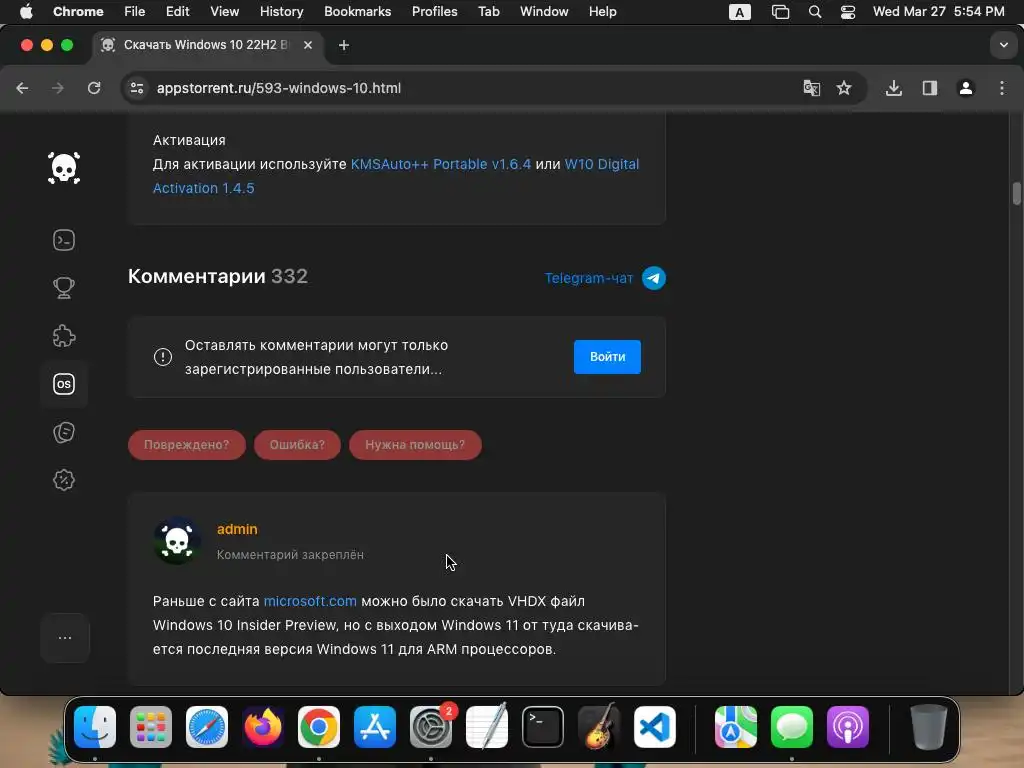
Task: Open the puzzle piece sidebar category icon
Action: 64,336
